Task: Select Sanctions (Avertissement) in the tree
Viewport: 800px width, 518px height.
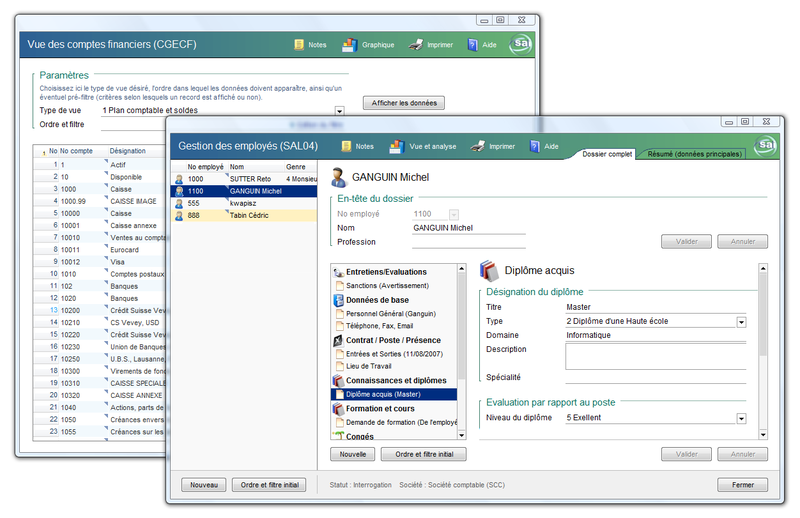Action: pyautogui.click(x=391, y=285)
